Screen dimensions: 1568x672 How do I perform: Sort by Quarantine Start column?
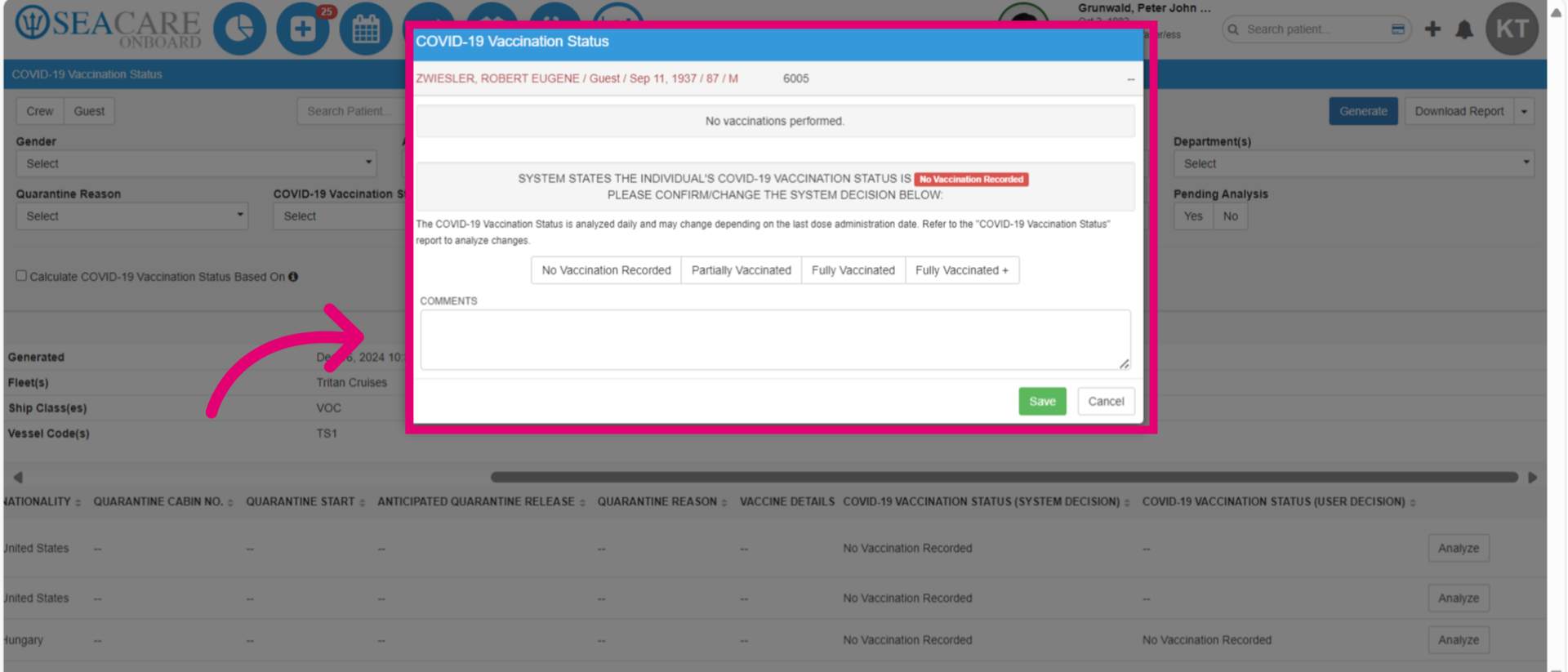pos(362,503)
